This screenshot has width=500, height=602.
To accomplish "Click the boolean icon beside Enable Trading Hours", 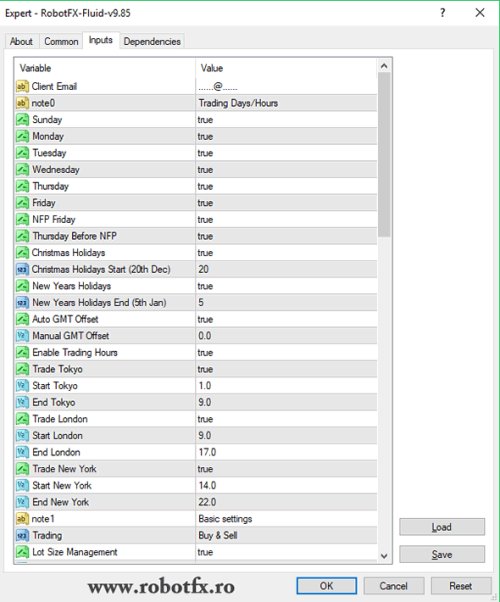I will (22, 352).
